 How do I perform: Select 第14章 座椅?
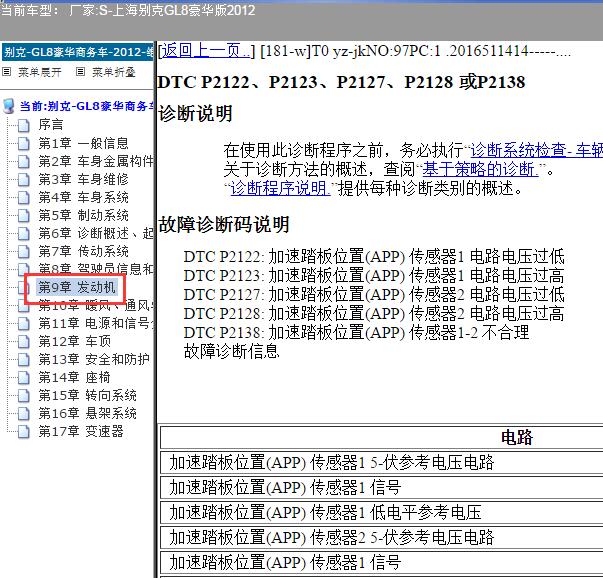click(x=75, y=377)
